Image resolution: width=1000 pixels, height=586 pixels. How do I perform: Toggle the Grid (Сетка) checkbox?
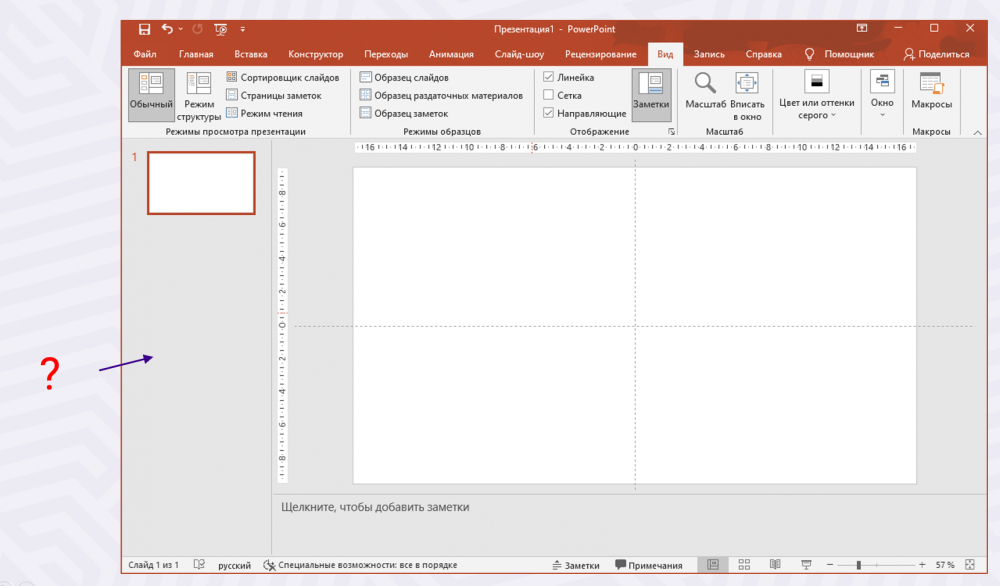(548, 95)
